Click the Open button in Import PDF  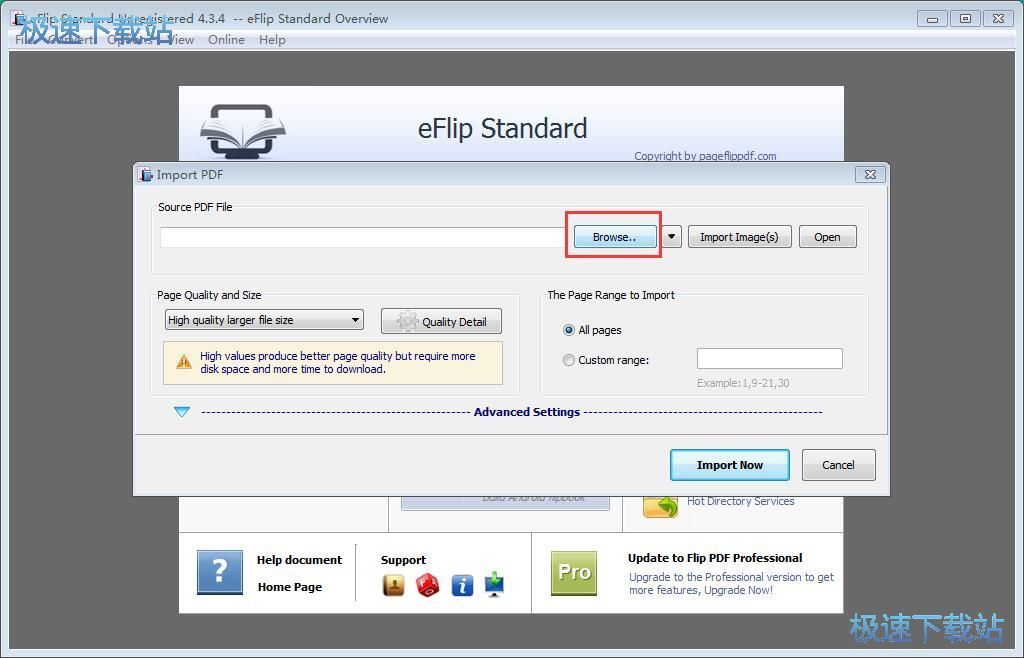click(x=827, y=237)
